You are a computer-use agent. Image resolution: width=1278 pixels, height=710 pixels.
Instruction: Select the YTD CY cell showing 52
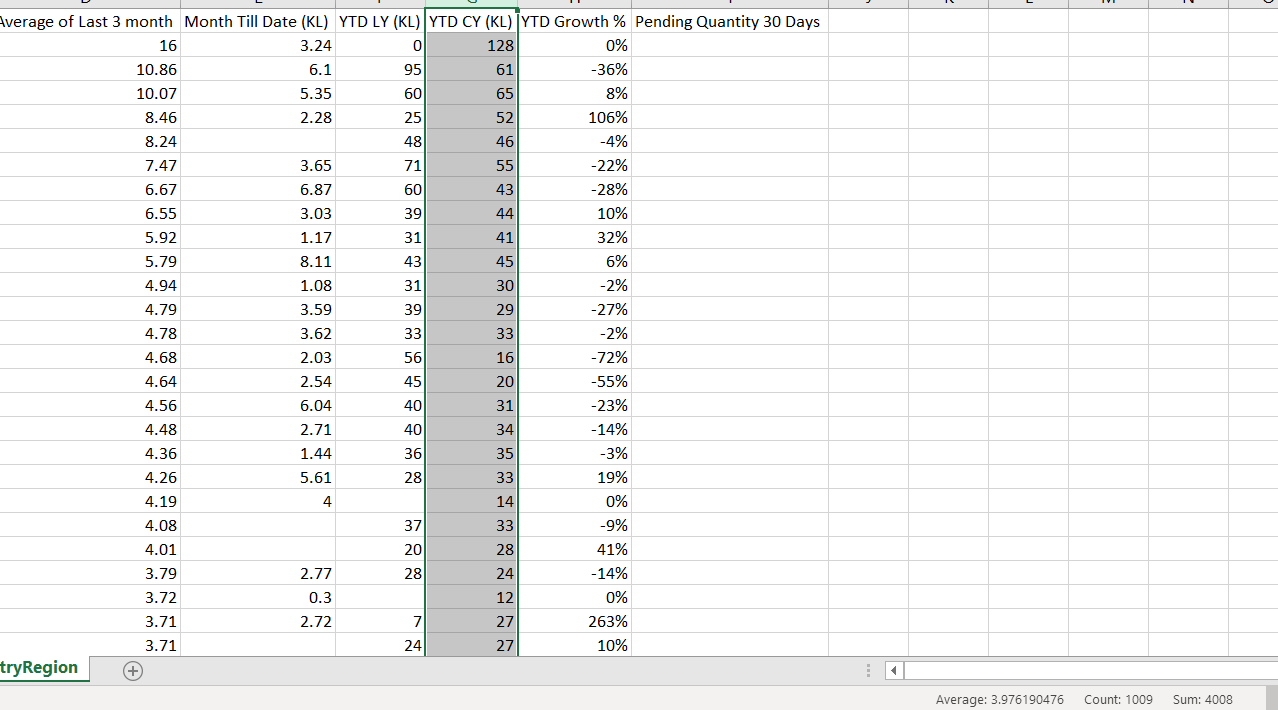471,117
